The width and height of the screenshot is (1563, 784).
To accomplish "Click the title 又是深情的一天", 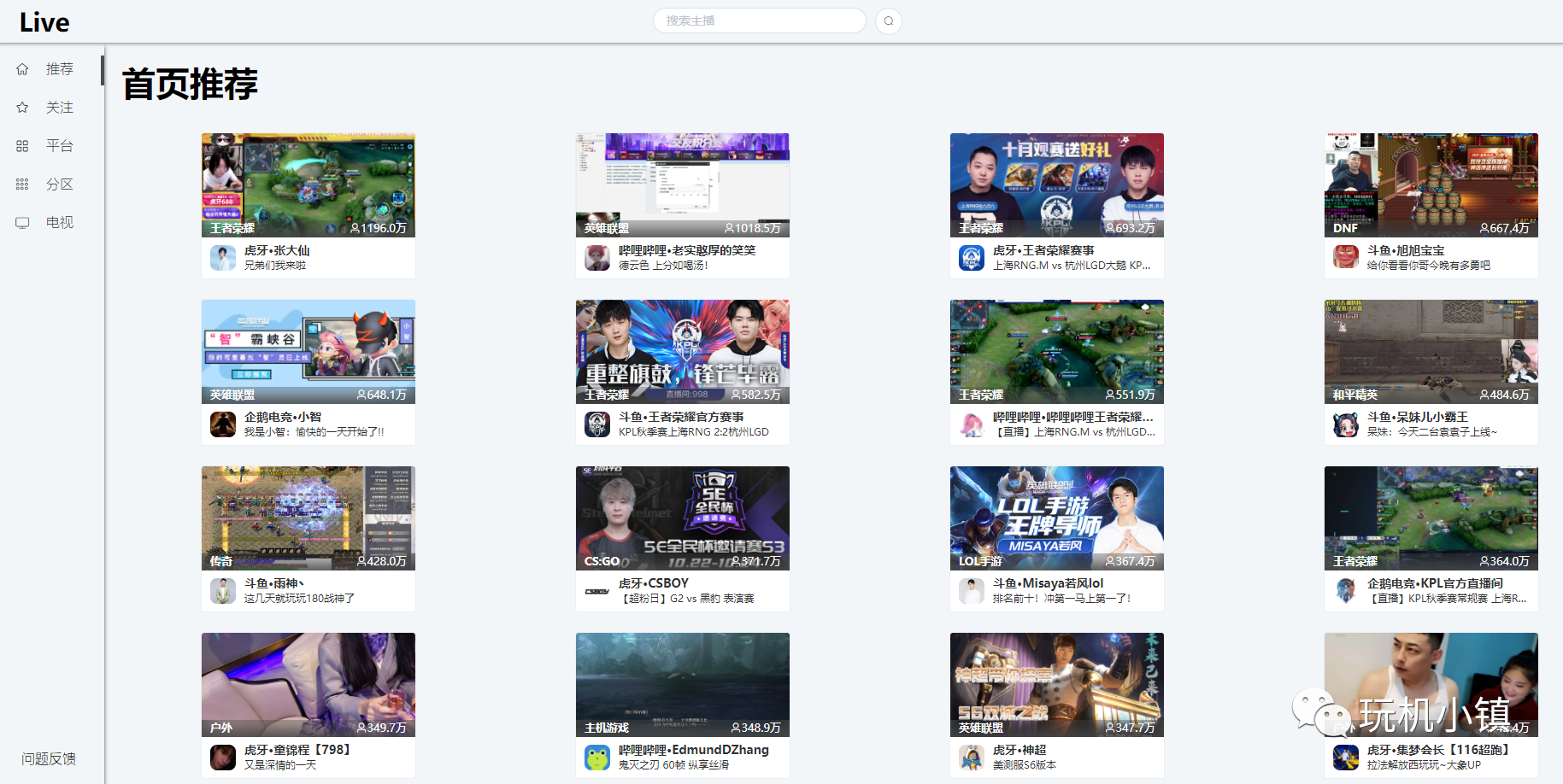I will [280, 765].
